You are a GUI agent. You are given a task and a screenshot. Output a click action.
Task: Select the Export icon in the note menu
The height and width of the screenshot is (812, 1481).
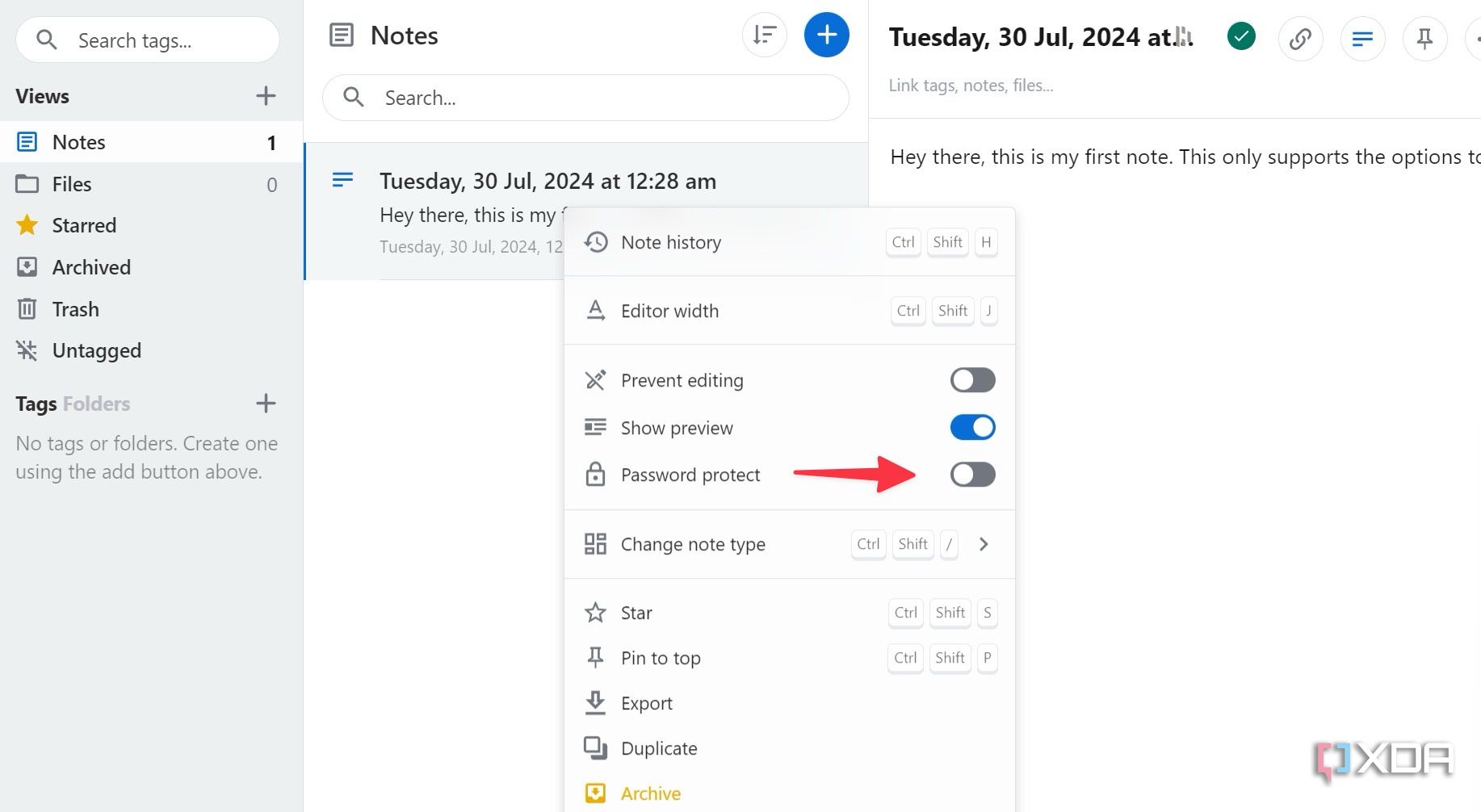click(595, 702)
